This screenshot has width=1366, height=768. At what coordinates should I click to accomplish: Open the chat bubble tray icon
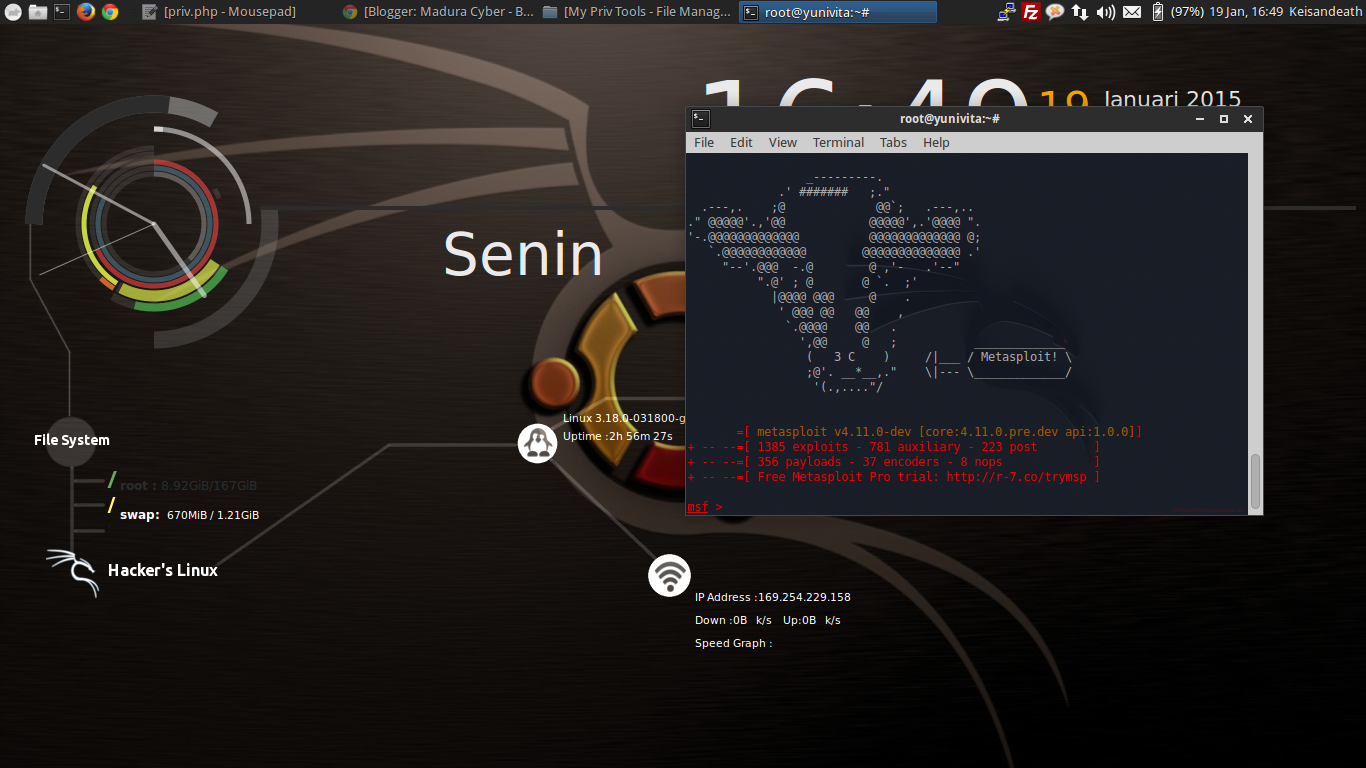point(1054,12)
